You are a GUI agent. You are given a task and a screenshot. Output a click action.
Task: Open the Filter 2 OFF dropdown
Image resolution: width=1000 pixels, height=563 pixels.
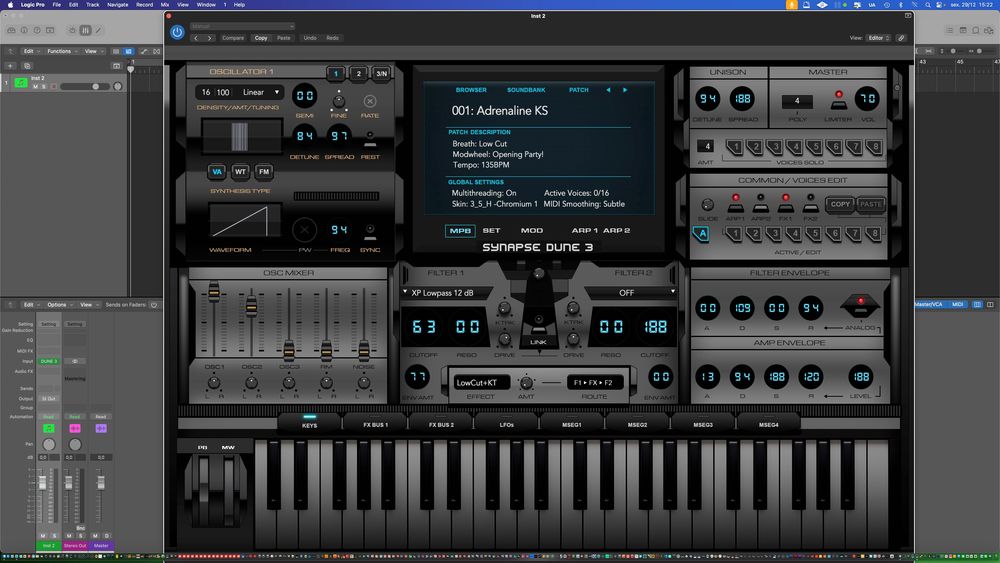pyautogui.click(x=627, y=292)
